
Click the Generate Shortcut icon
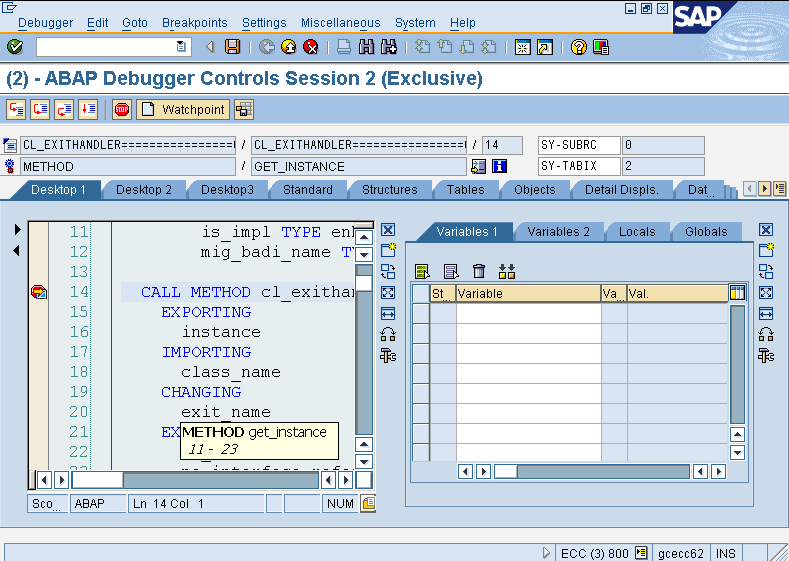[x=545, y=47]
